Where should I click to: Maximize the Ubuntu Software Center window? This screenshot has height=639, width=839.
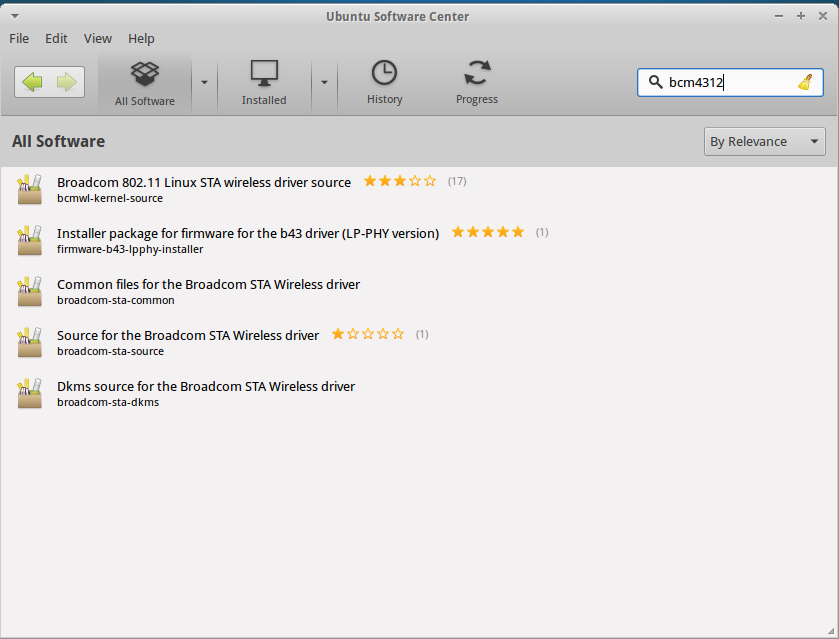801,16
